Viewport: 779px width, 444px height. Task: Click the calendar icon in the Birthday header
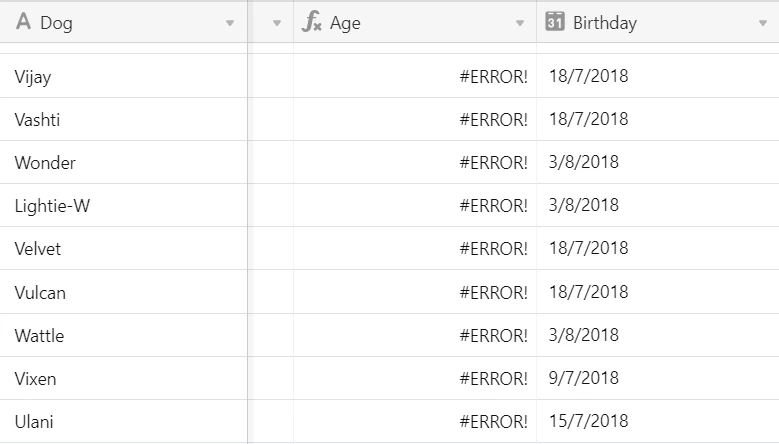555,22
